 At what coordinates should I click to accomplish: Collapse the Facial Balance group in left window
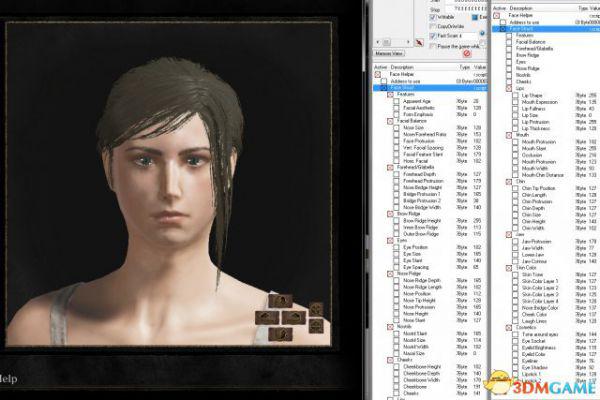pos(390,121)
